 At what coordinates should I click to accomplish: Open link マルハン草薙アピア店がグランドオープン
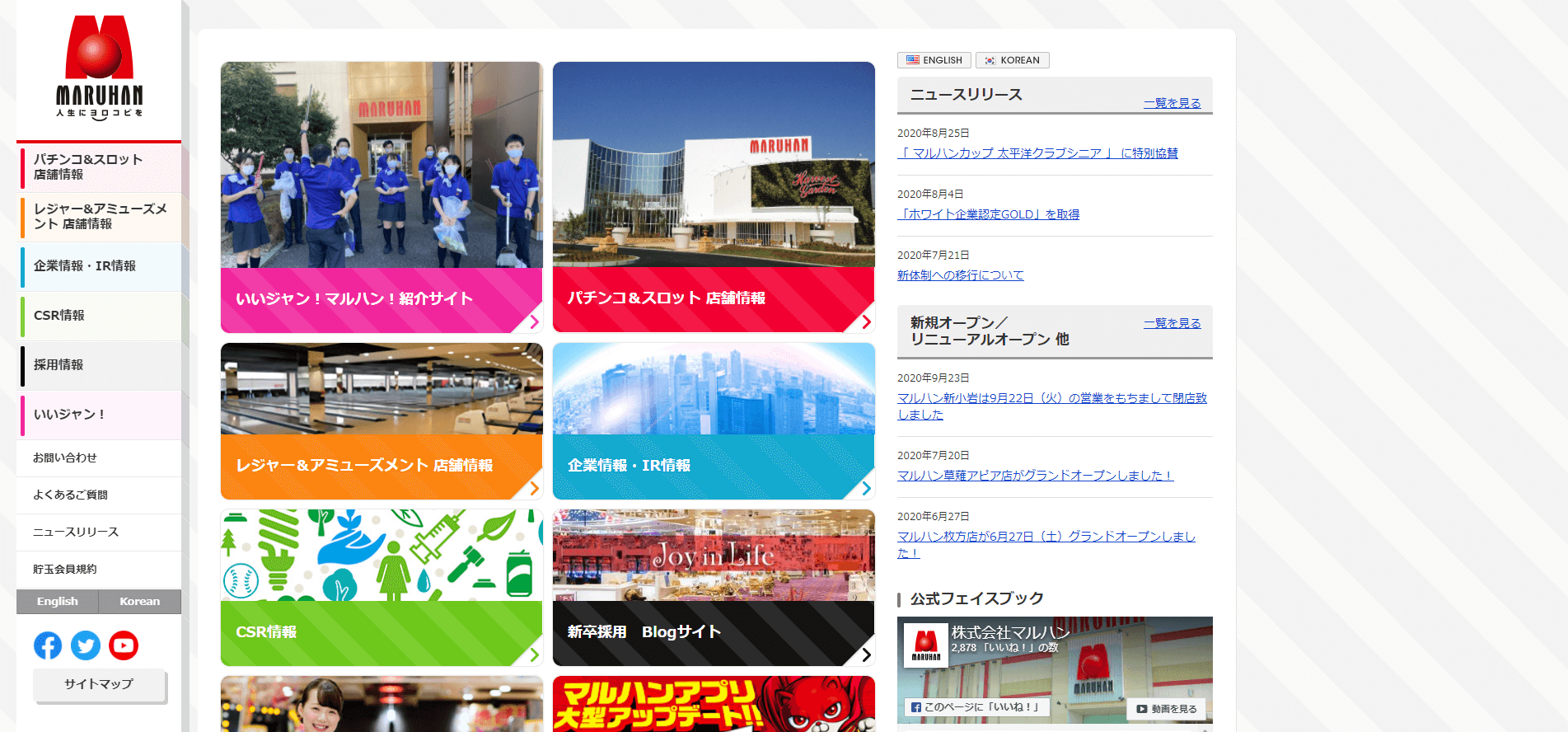[1035, 476]
